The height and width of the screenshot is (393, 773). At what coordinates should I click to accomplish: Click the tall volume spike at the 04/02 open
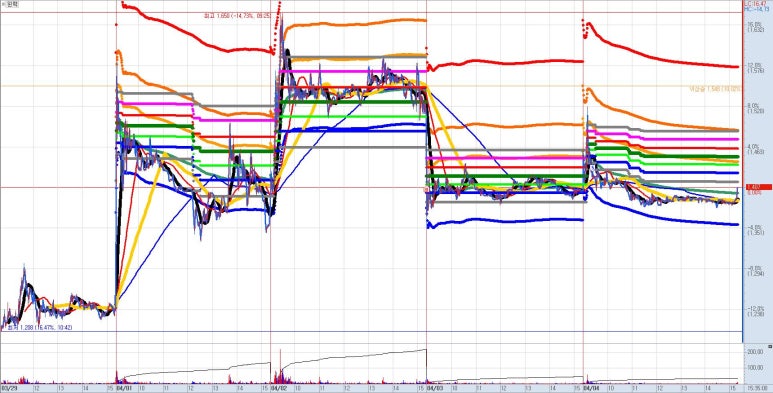click(280, 366)
